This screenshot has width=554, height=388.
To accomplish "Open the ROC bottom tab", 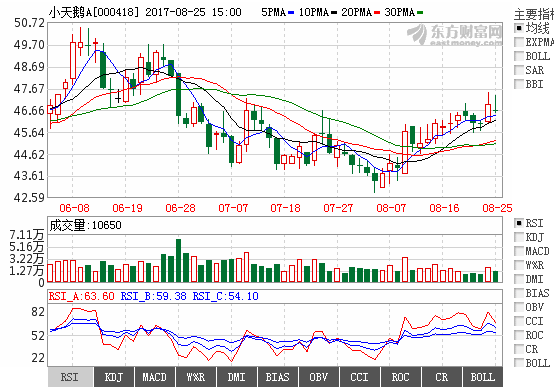I will coord(401,377).
